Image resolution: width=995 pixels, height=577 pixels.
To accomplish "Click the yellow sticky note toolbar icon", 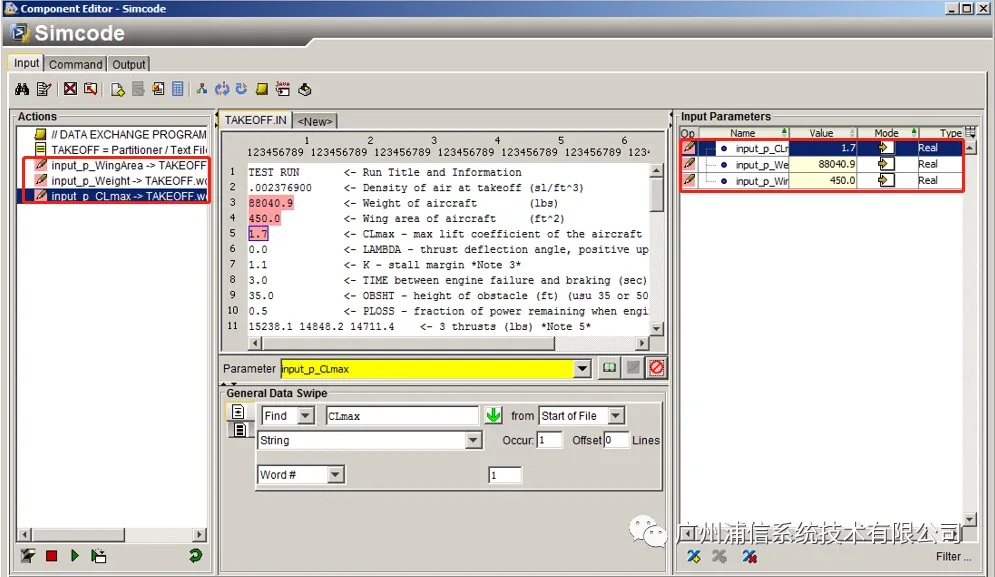I will point(261,90).
